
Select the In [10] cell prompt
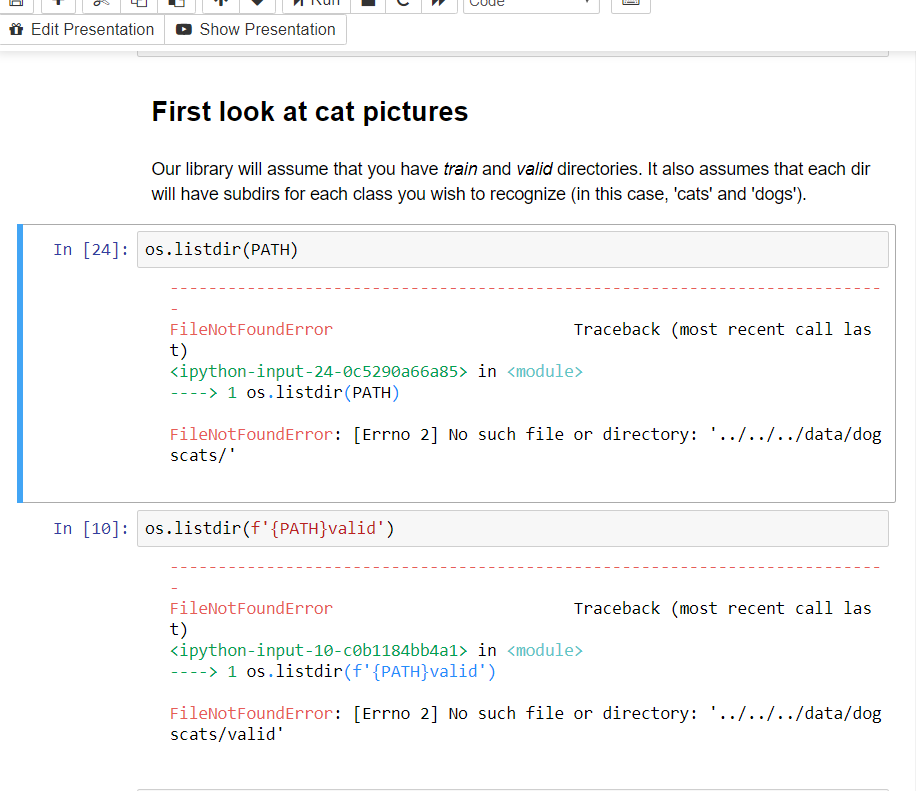91,529
